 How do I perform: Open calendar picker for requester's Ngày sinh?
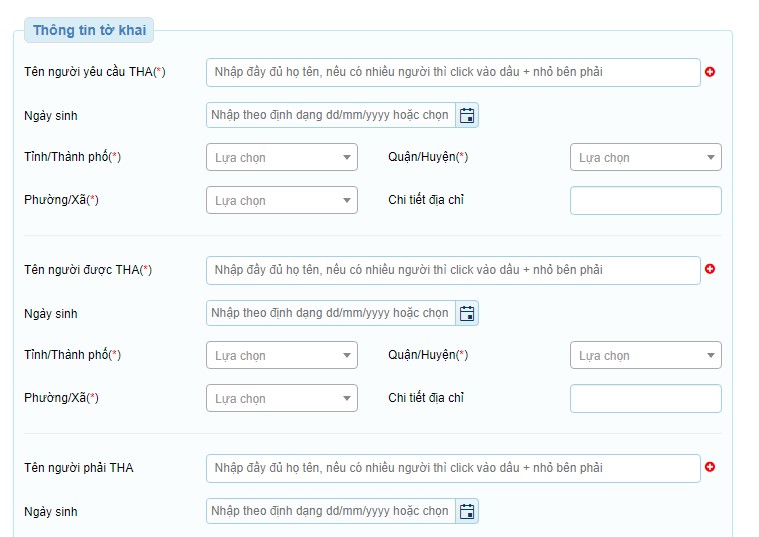tap(467, 115)
